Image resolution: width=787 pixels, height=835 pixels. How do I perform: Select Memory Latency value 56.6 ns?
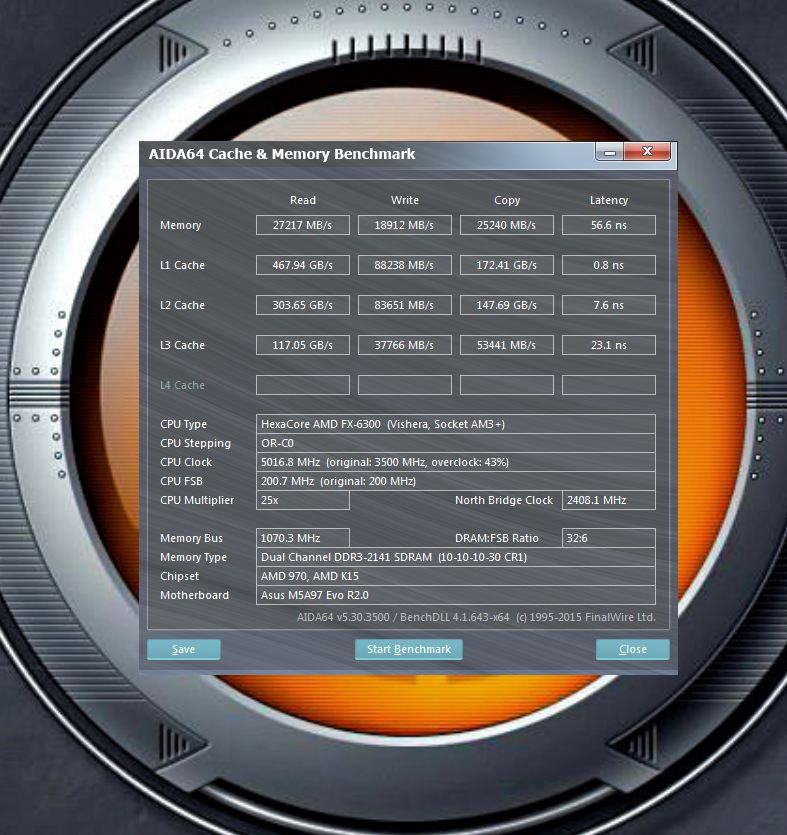[x=609, y=225]
